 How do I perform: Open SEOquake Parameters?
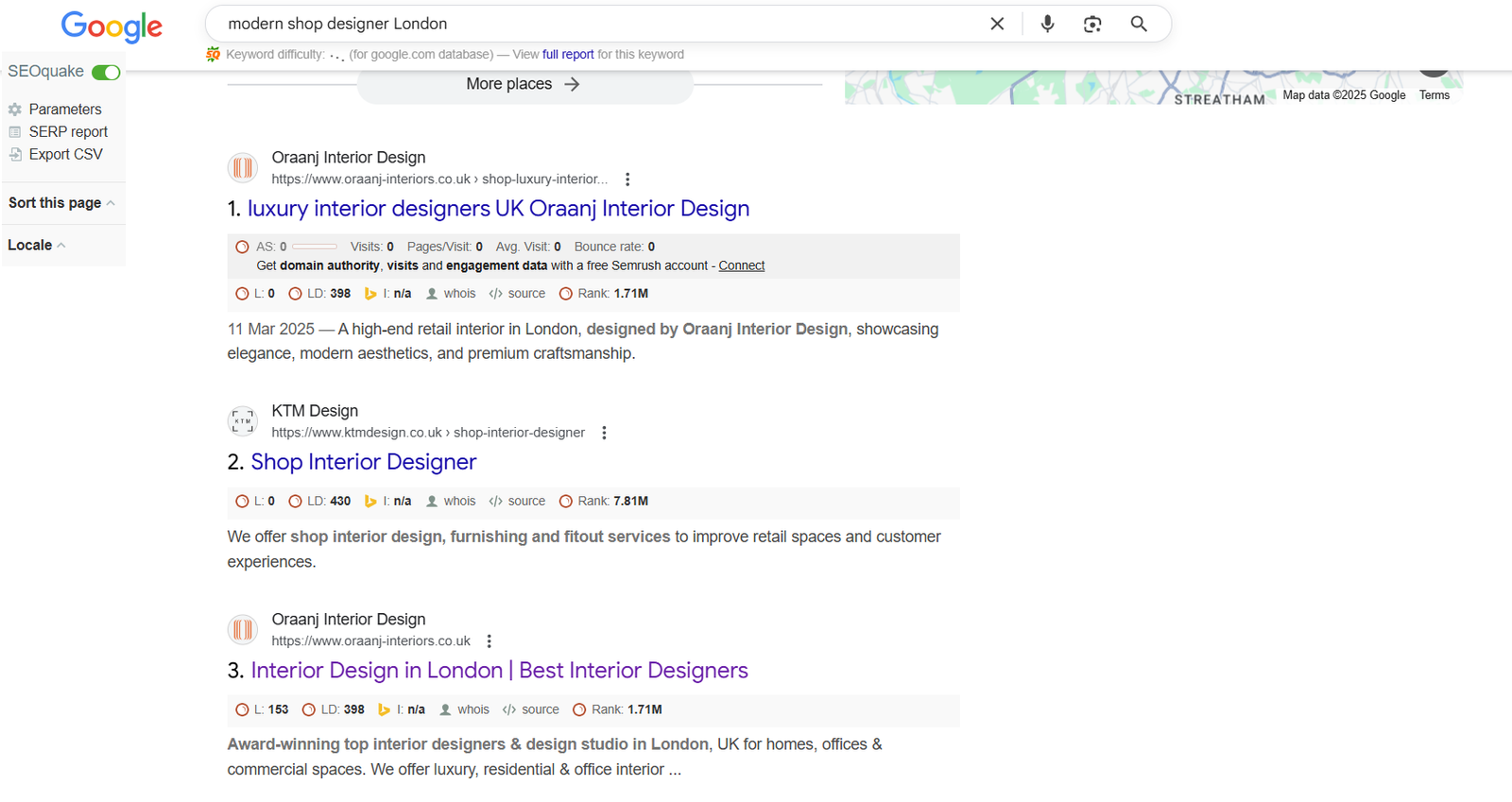coord(64,110)
